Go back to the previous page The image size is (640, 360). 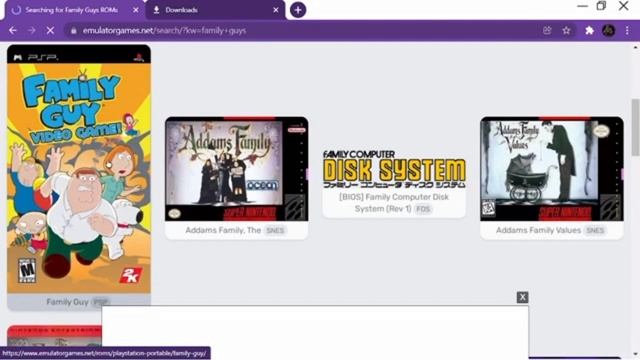click(x=13, y=31)
